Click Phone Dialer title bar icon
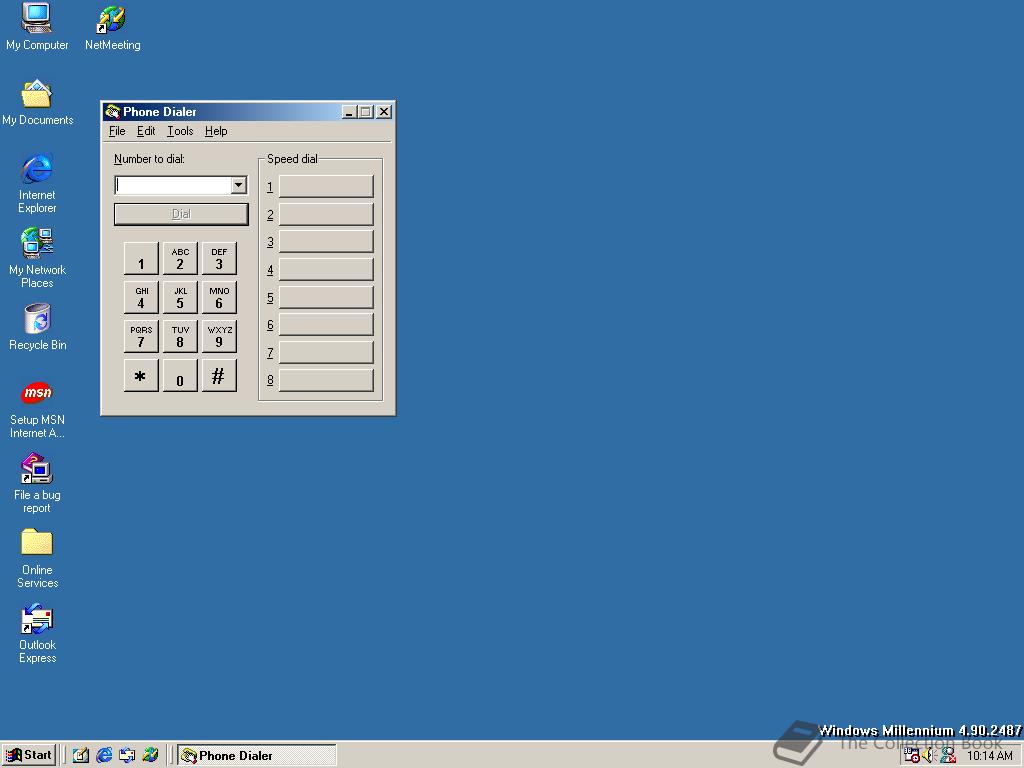 112,112
